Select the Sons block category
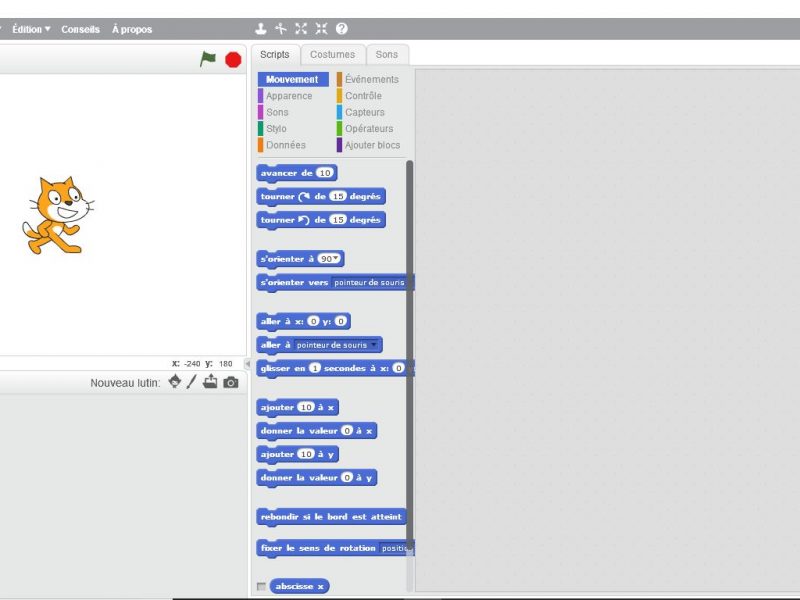Screen dimensions: 800x600 pyautogui.click(x=273, y=112)
